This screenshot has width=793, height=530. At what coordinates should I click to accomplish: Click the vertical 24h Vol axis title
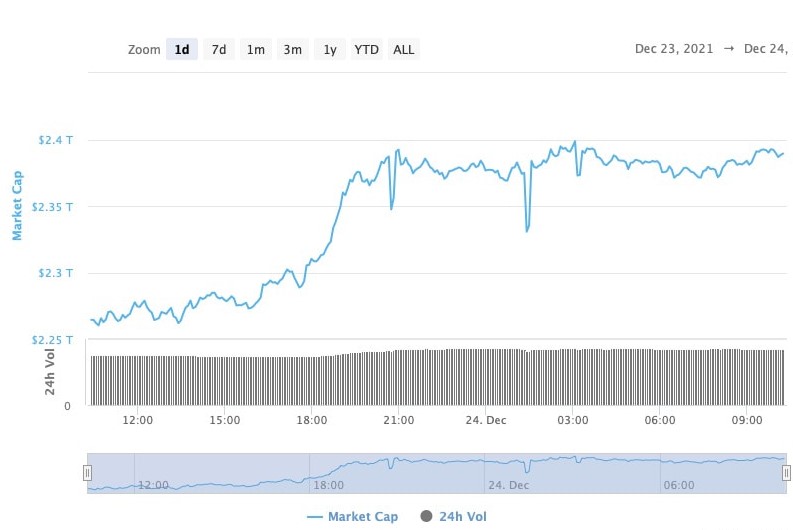click(50, 374)
